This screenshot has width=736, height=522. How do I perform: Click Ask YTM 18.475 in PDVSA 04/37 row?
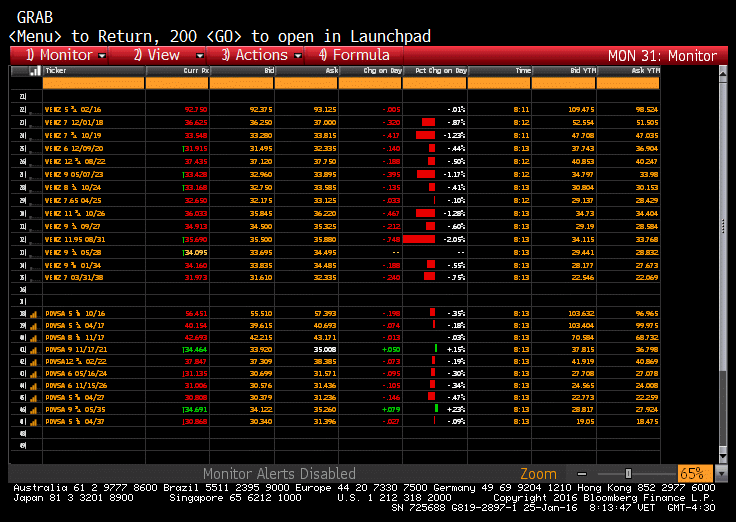(x=648, y=422)
